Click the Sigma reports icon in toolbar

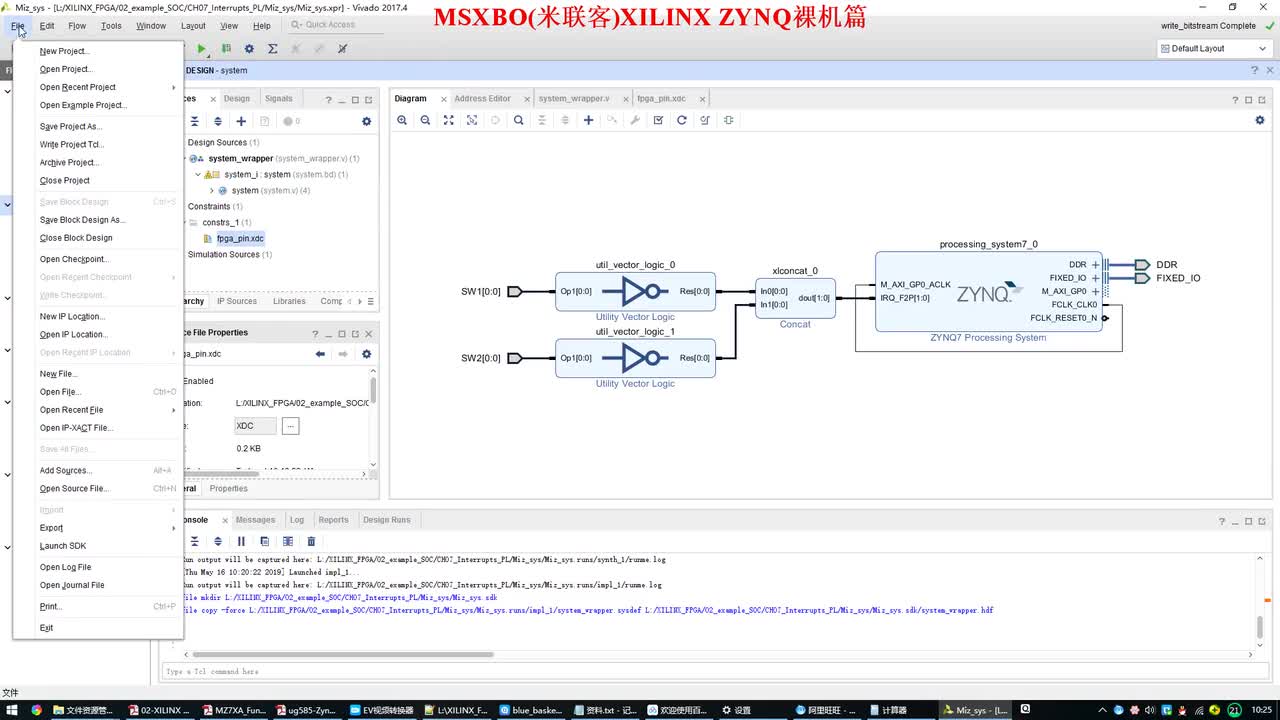pos(272,48)
